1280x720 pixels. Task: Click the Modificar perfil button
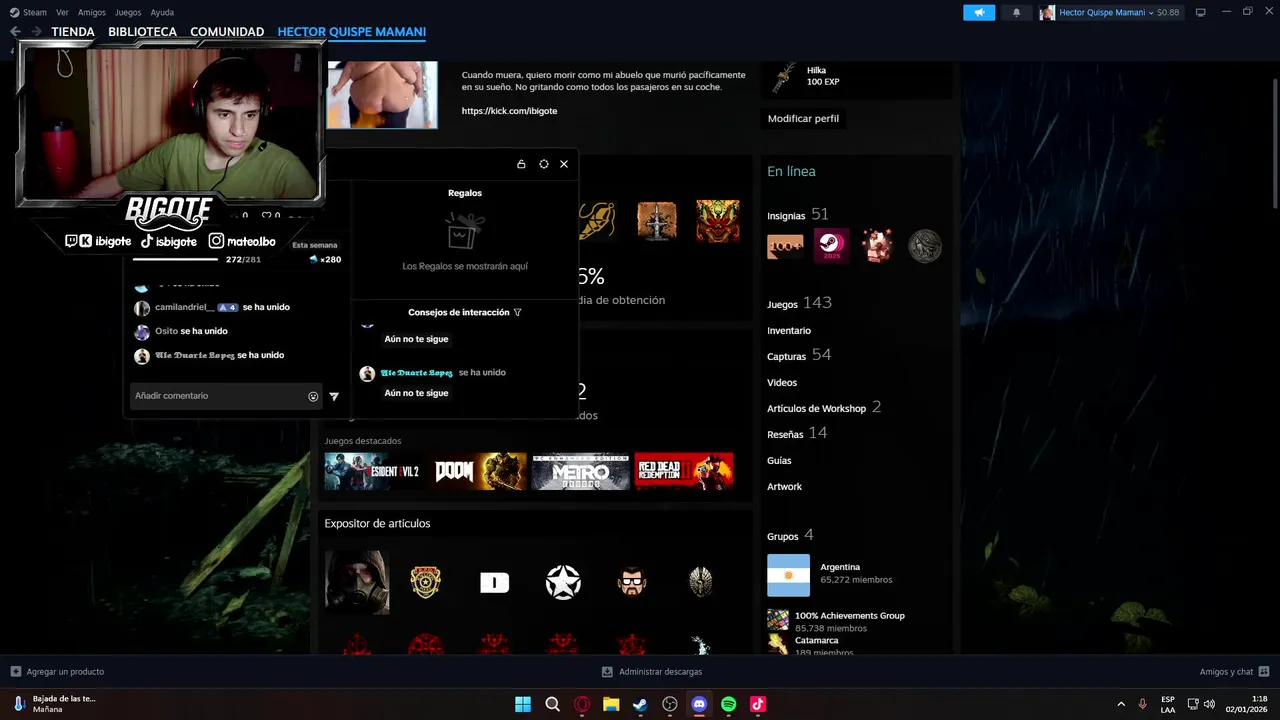point(803,118)
